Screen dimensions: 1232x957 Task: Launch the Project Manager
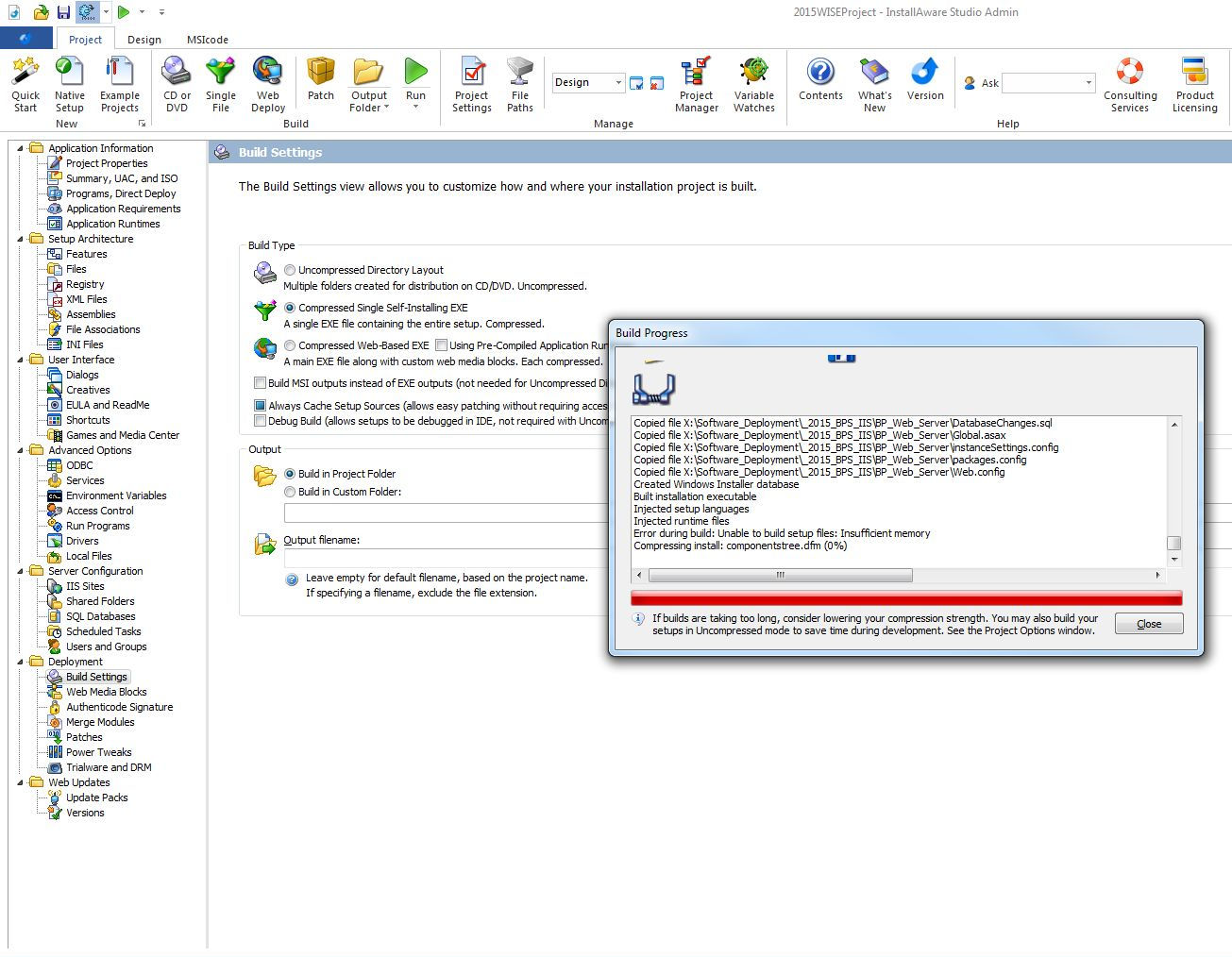tap(697, 85)
